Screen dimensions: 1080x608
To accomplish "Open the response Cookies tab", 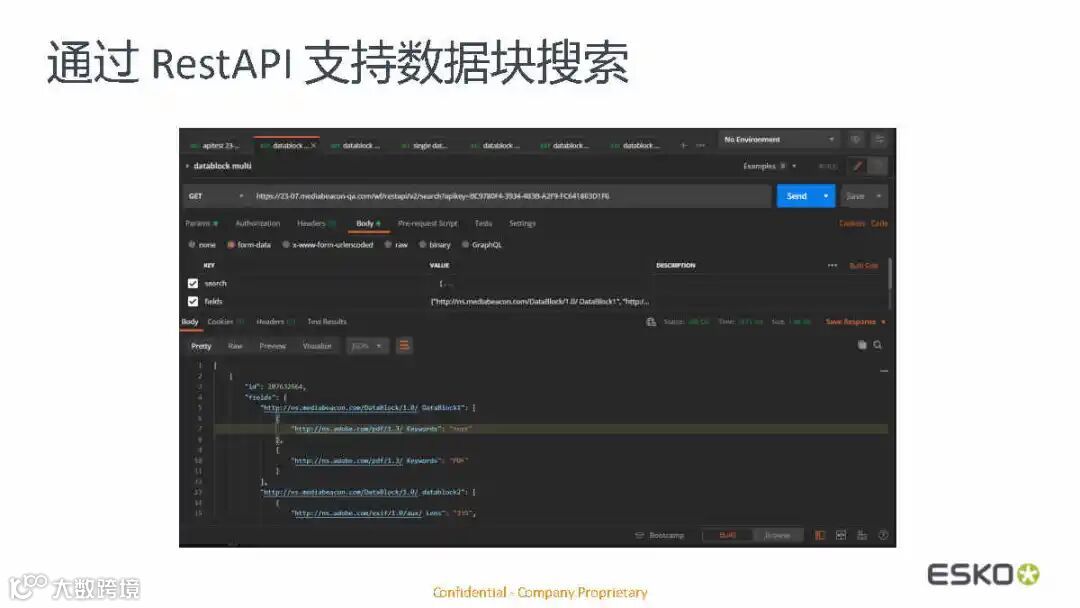I will pos(225,322).
